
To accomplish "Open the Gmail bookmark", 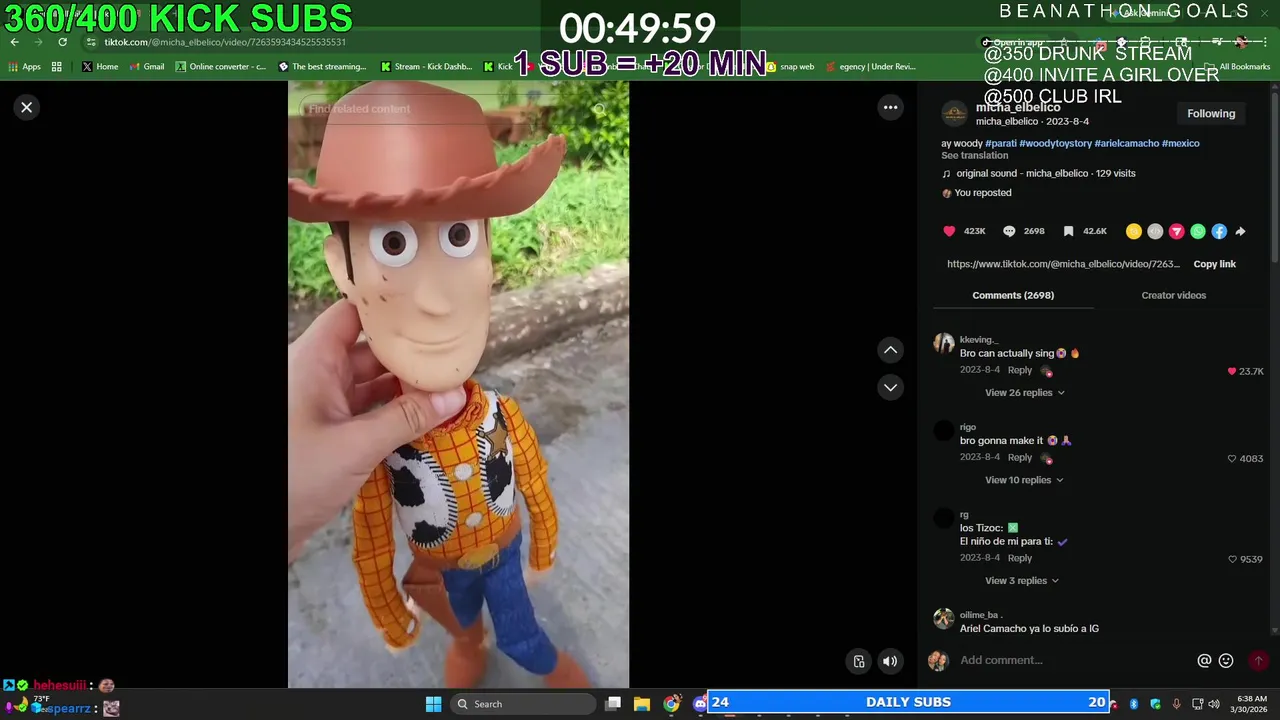I will [147, 67].
